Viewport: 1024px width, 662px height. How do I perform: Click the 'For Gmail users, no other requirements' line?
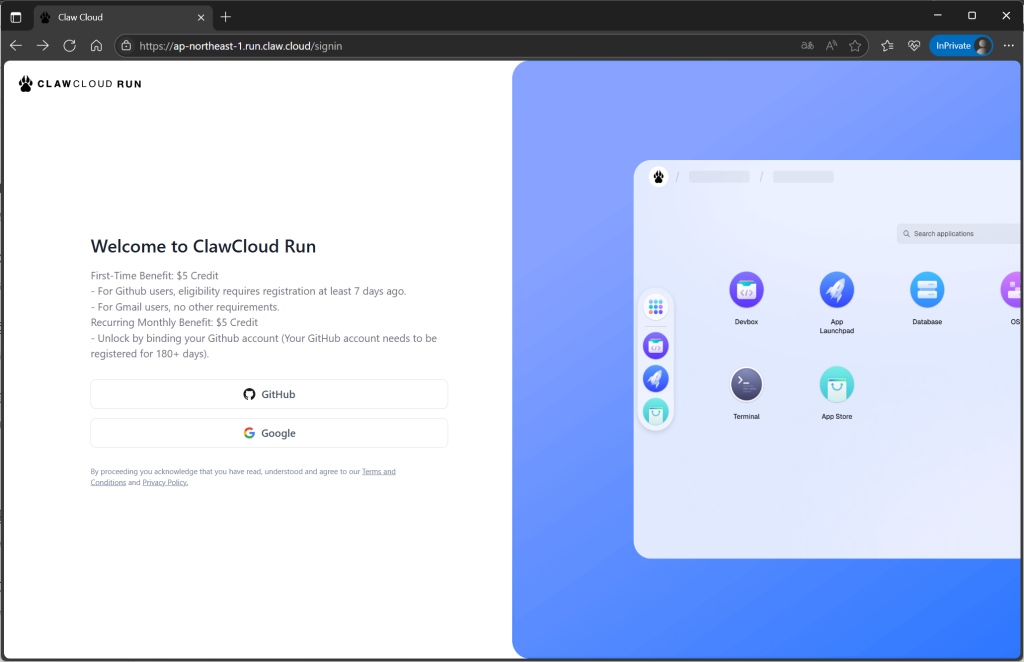click(x=185, y=307)
